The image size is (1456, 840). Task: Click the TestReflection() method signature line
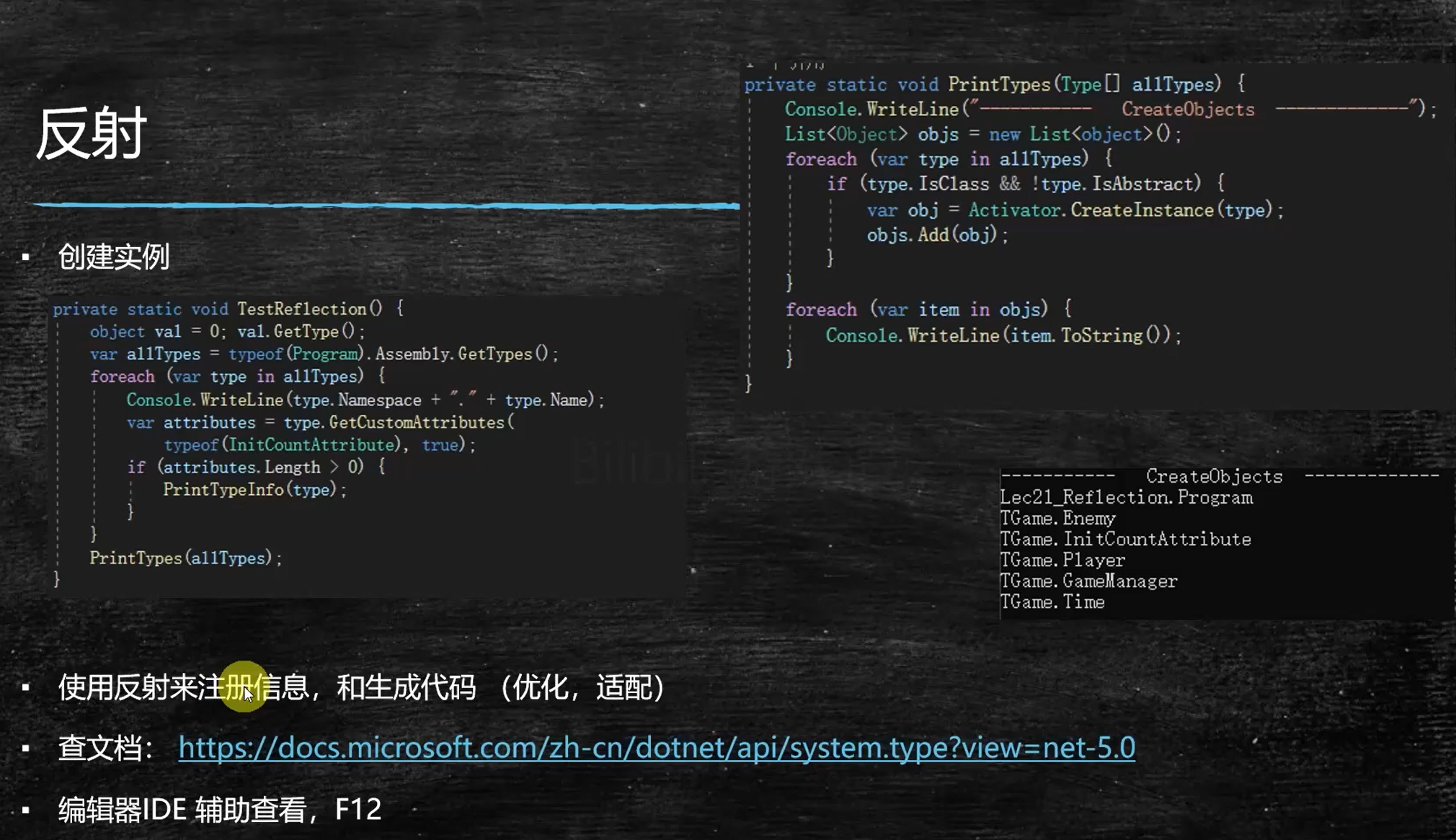pyautogui.click(x=228, y=309)
